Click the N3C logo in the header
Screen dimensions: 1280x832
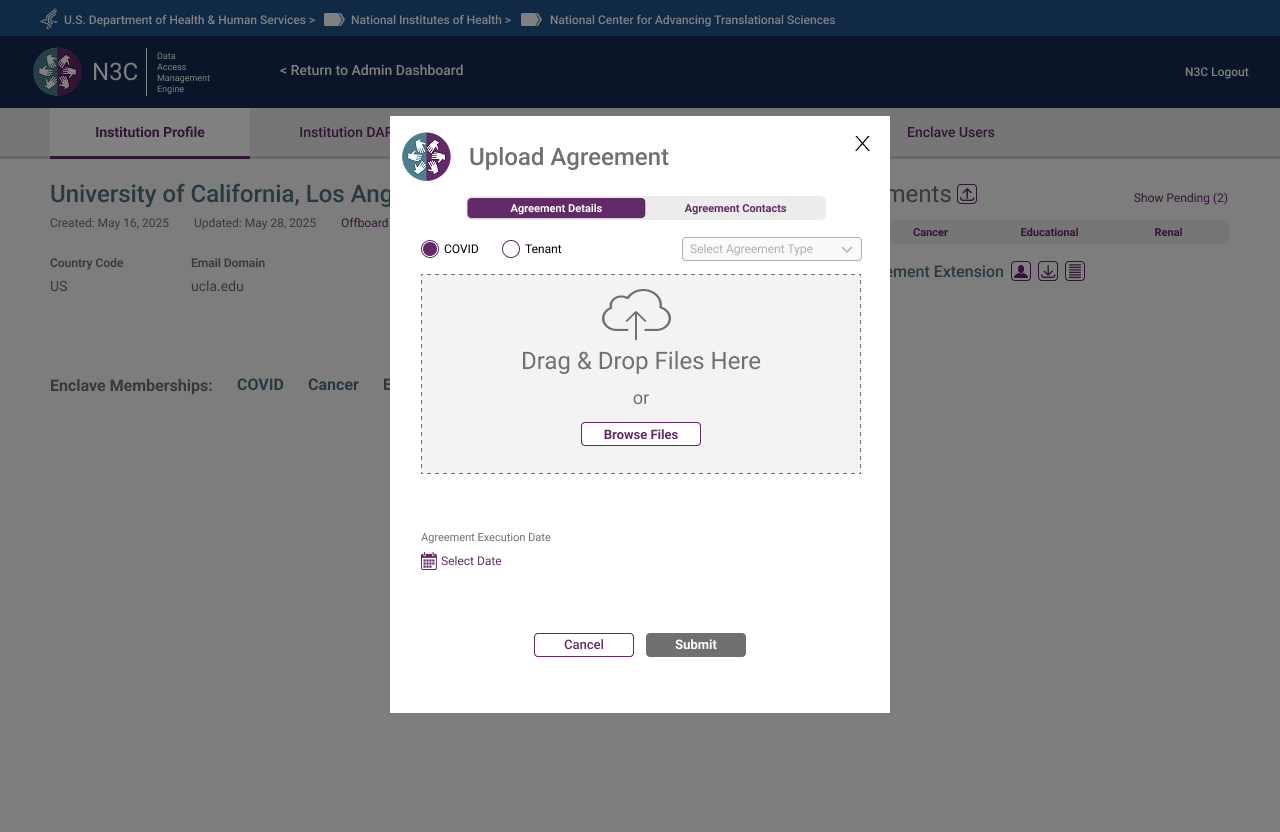tap(58, 71)
